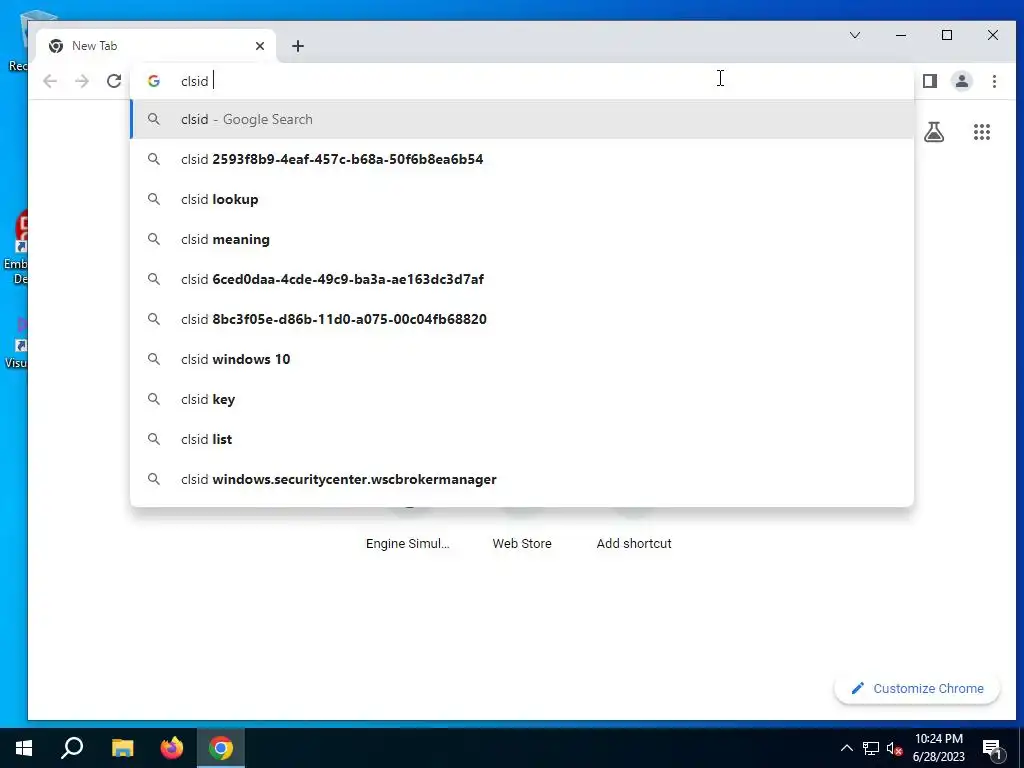Click the muted volume tray icon
This screenshot has height=768, width=1024.
895,748
